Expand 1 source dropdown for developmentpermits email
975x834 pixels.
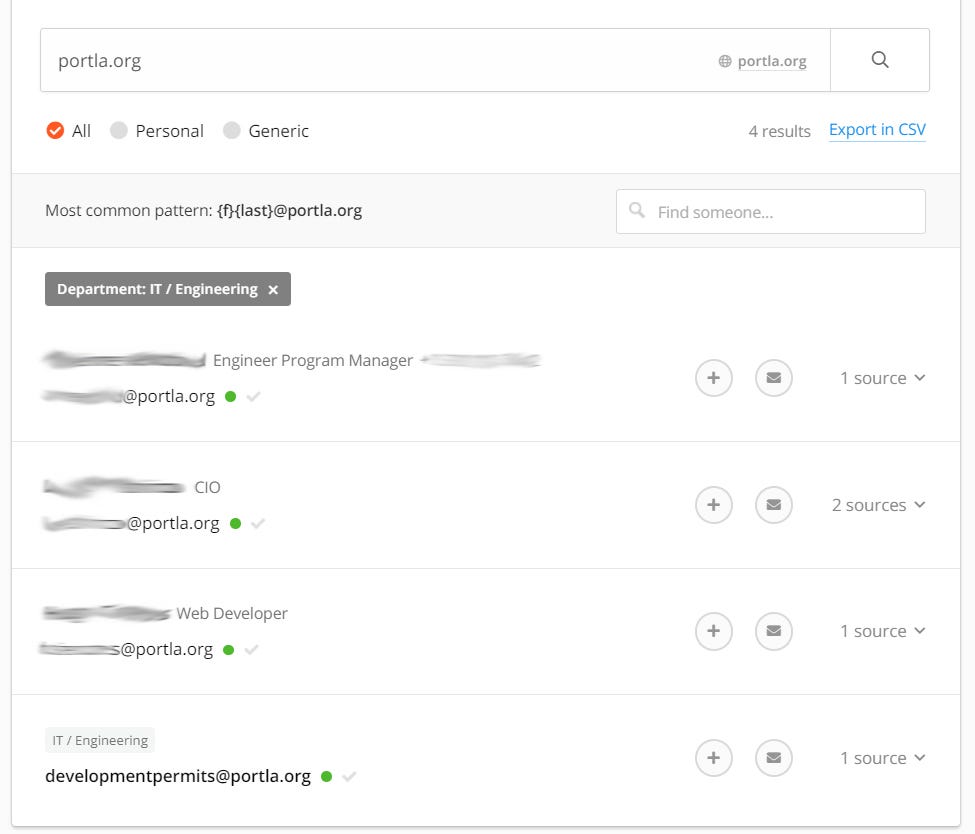point(882,758)
